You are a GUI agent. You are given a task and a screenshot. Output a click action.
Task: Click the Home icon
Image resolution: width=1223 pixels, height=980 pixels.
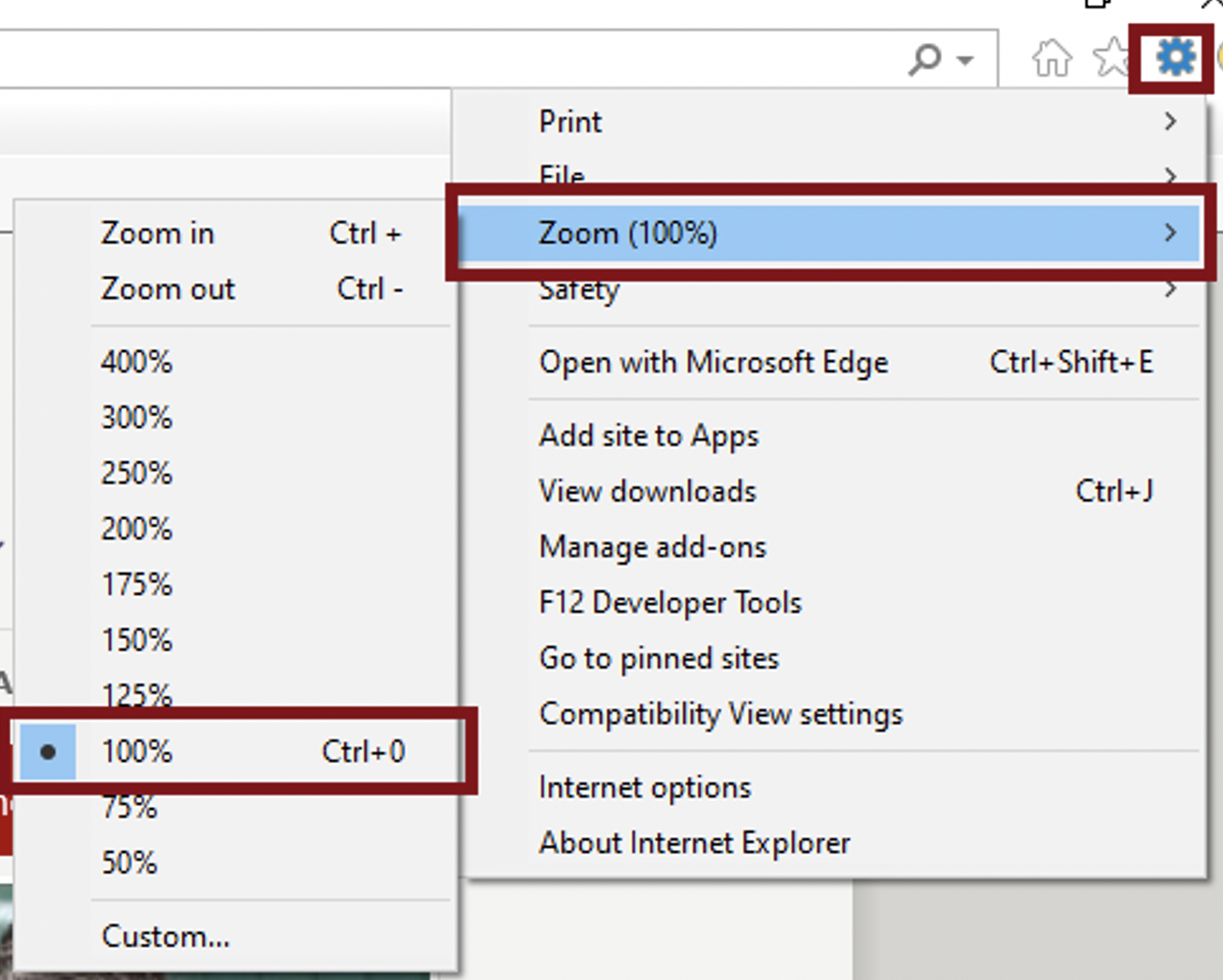coord(1051,59)
